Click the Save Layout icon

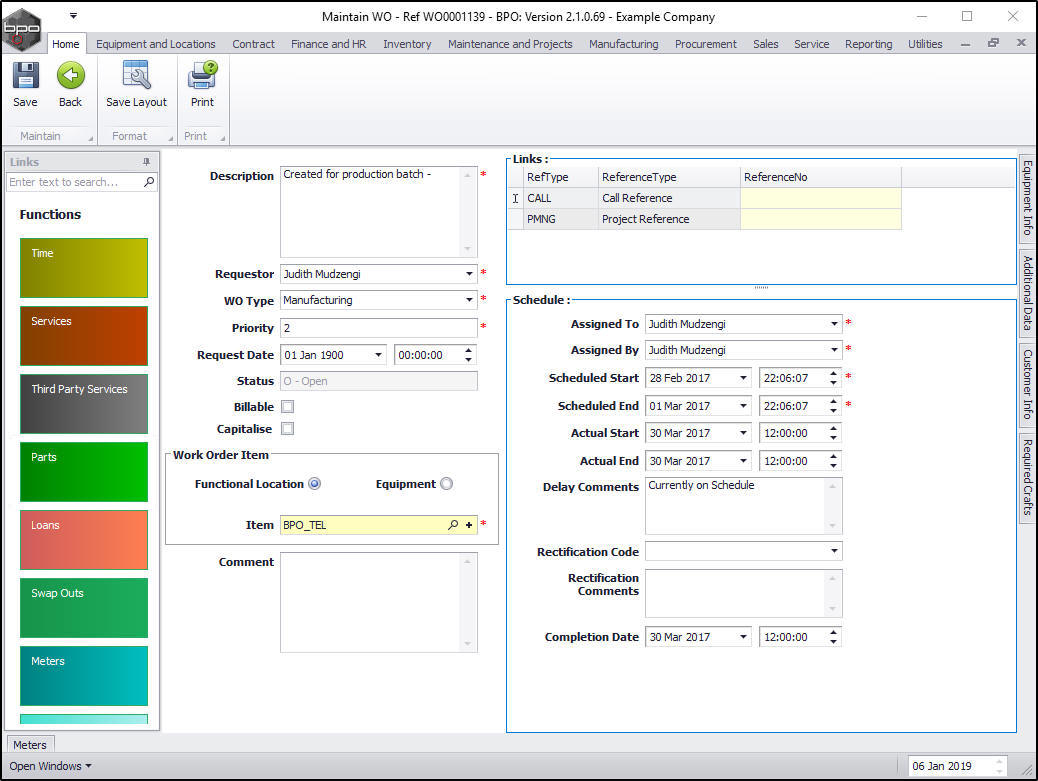tap(136, 78)
